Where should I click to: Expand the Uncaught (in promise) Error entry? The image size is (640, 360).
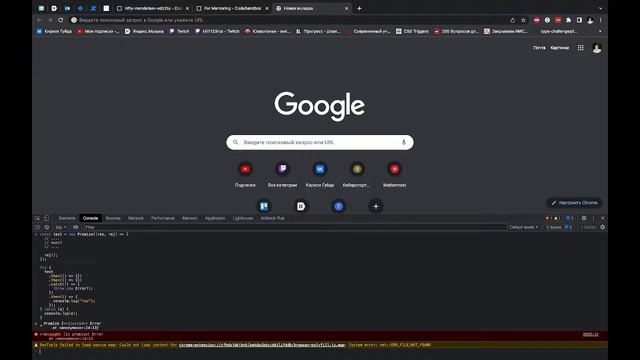[41, 334]
